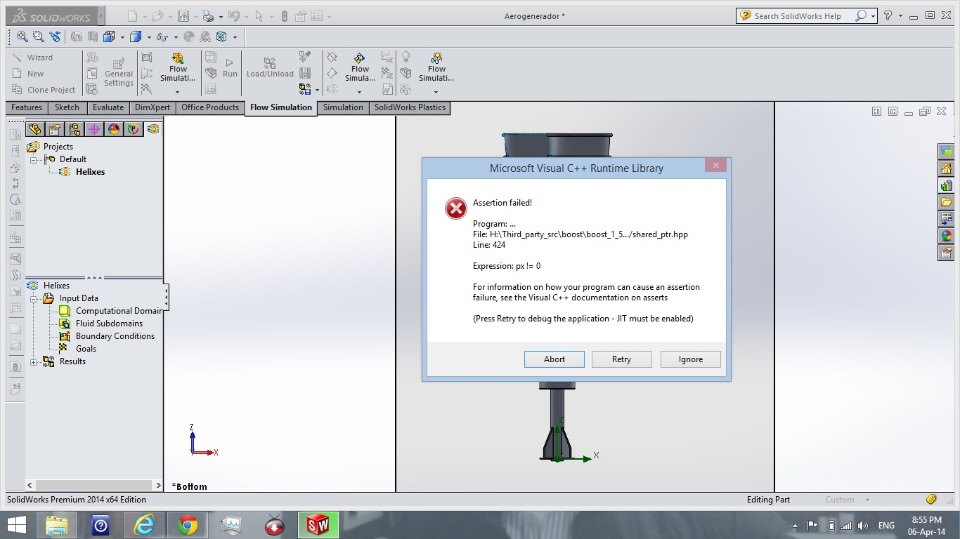Open Appearances color ball in task pane
The height and width of the screenshot is (539, 960).
coord(946,236)
